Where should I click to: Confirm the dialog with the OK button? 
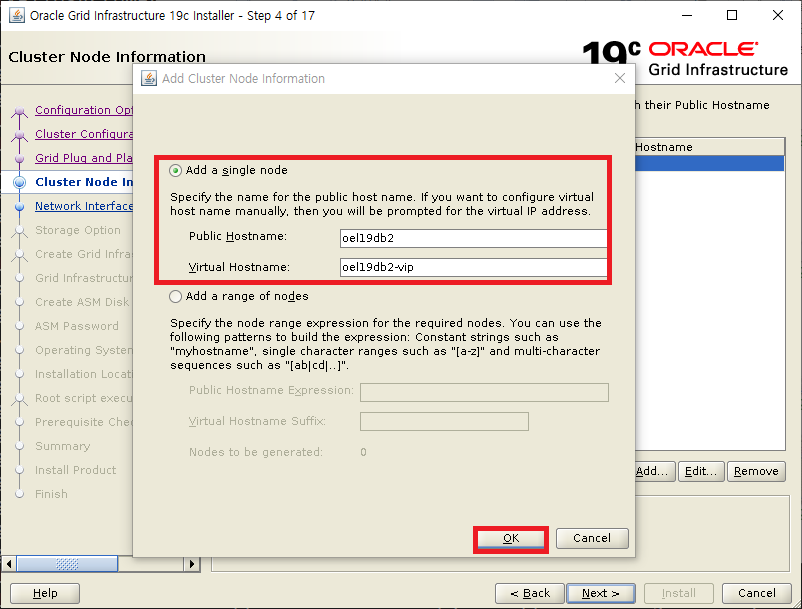click(x=510, y=538)
